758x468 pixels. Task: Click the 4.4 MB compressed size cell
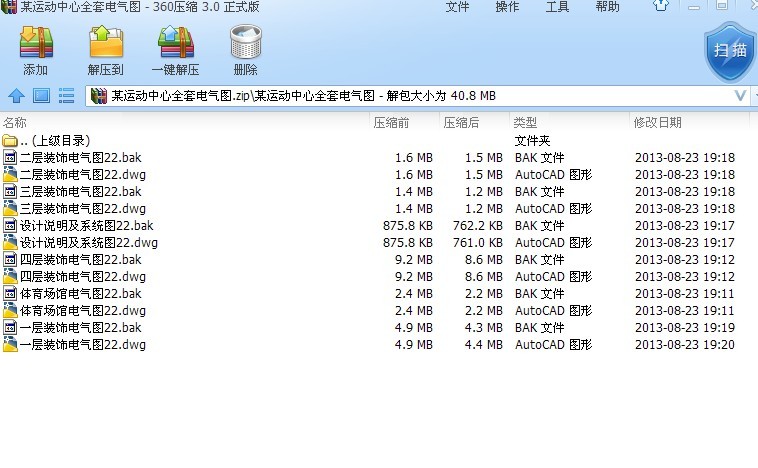coord(483,345)
